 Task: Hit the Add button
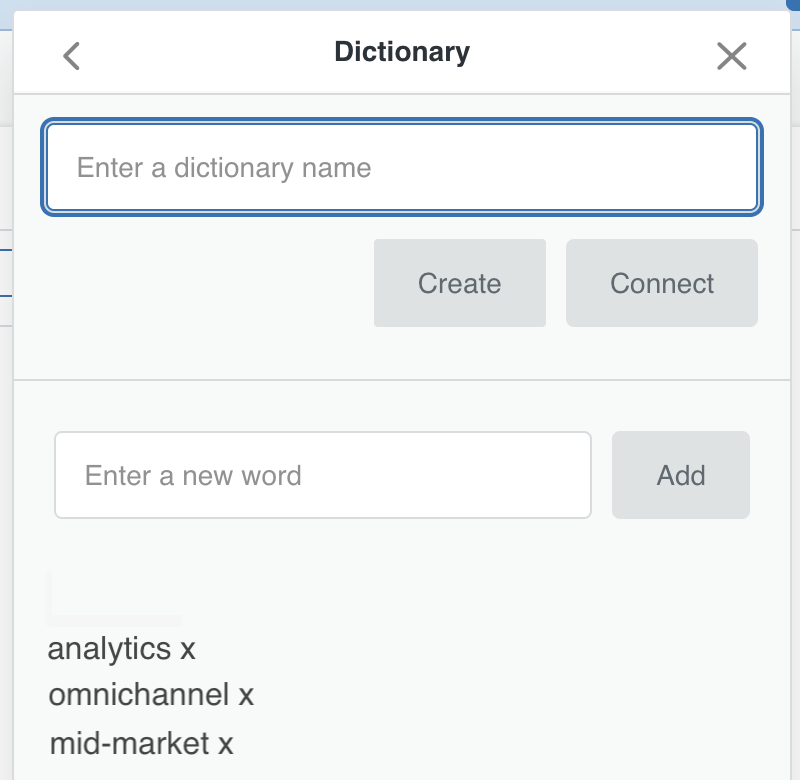point(680,475)
